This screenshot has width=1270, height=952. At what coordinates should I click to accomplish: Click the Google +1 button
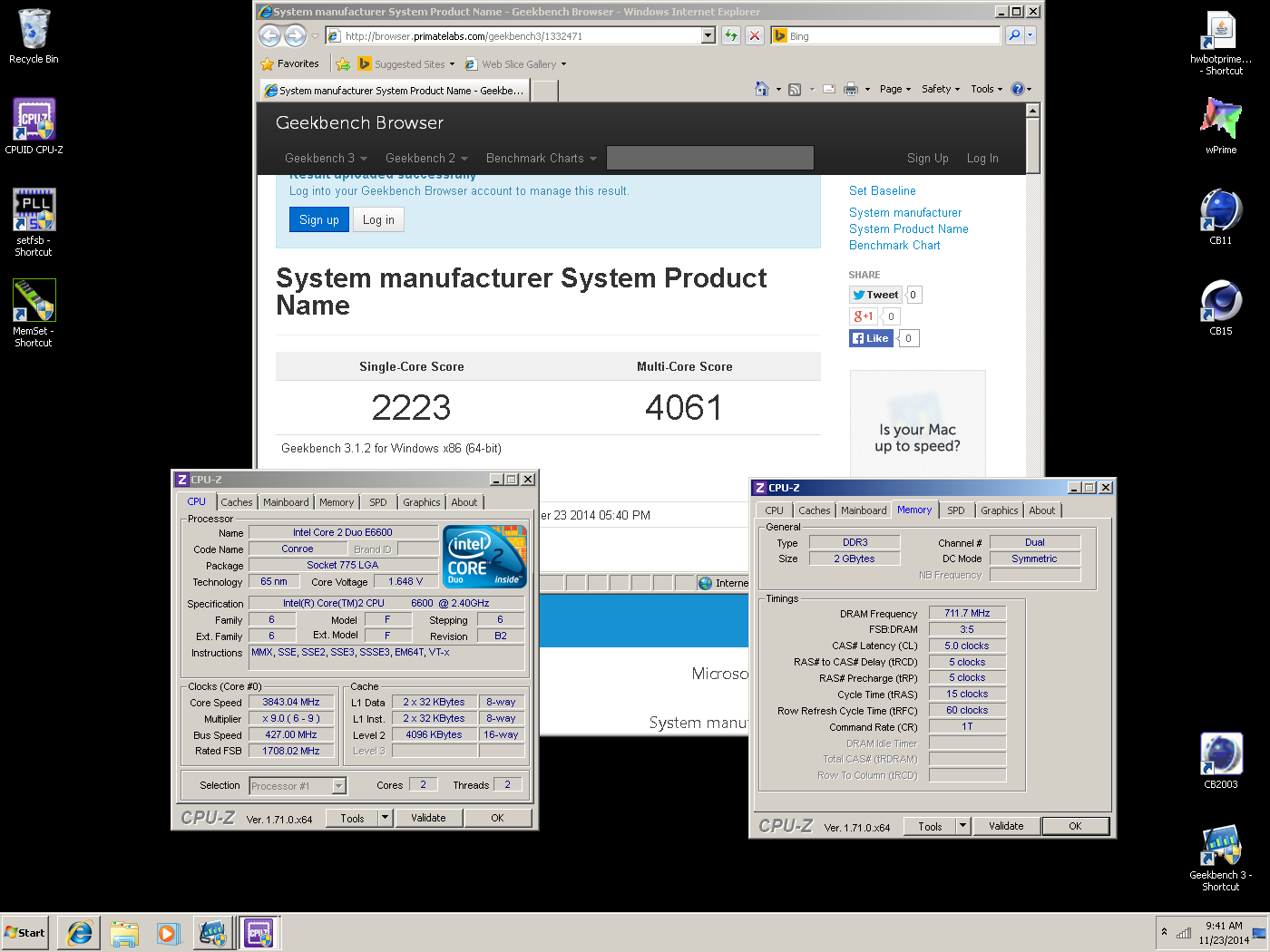point(864,316)
